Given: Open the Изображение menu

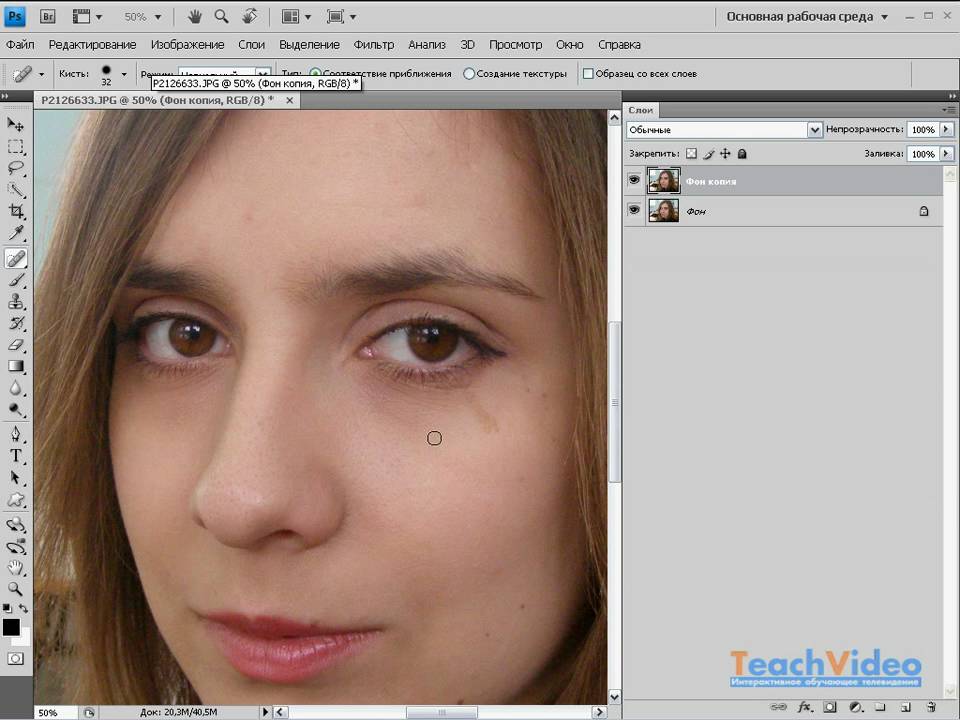Looking at the screenshot, I should pos(187,45).
